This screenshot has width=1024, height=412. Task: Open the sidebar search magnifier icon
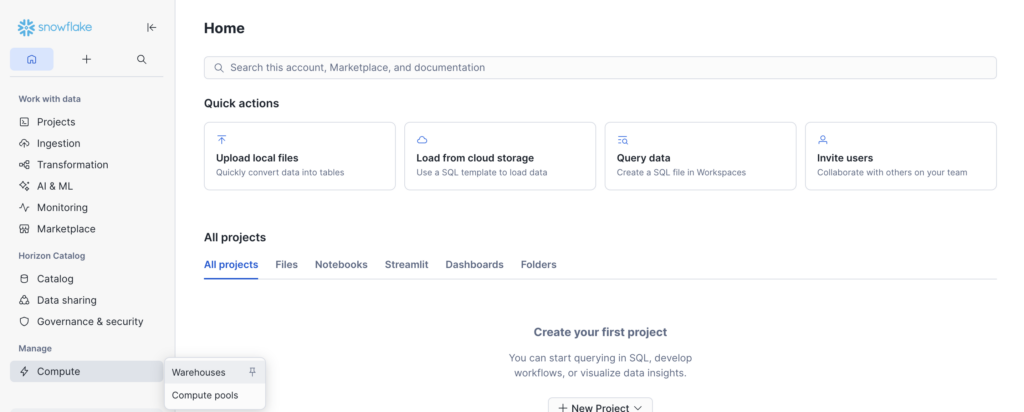[x=142, y=59]
